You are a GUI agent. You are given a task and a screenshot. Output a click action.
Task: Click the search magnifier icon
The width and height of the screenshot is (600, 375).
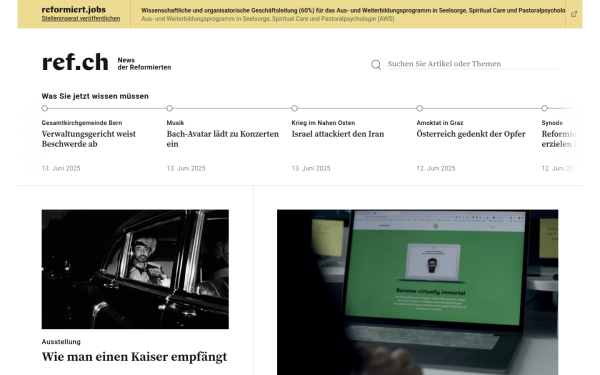click(376, 65)
